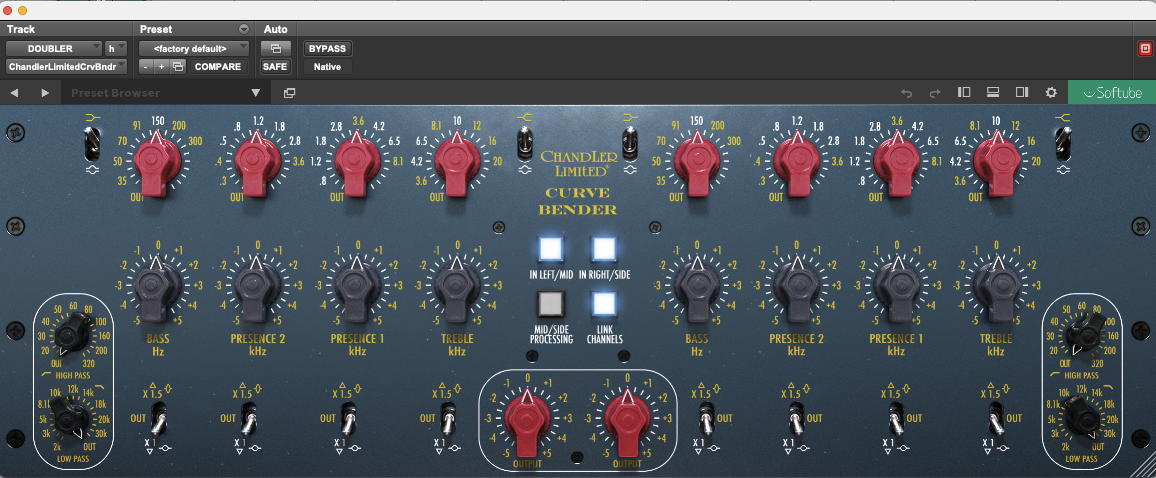Image resolution: width=1156 pixels, height=478 pixels.
Task: Select previous setting with minus button
Action: [x=146, y=66]
